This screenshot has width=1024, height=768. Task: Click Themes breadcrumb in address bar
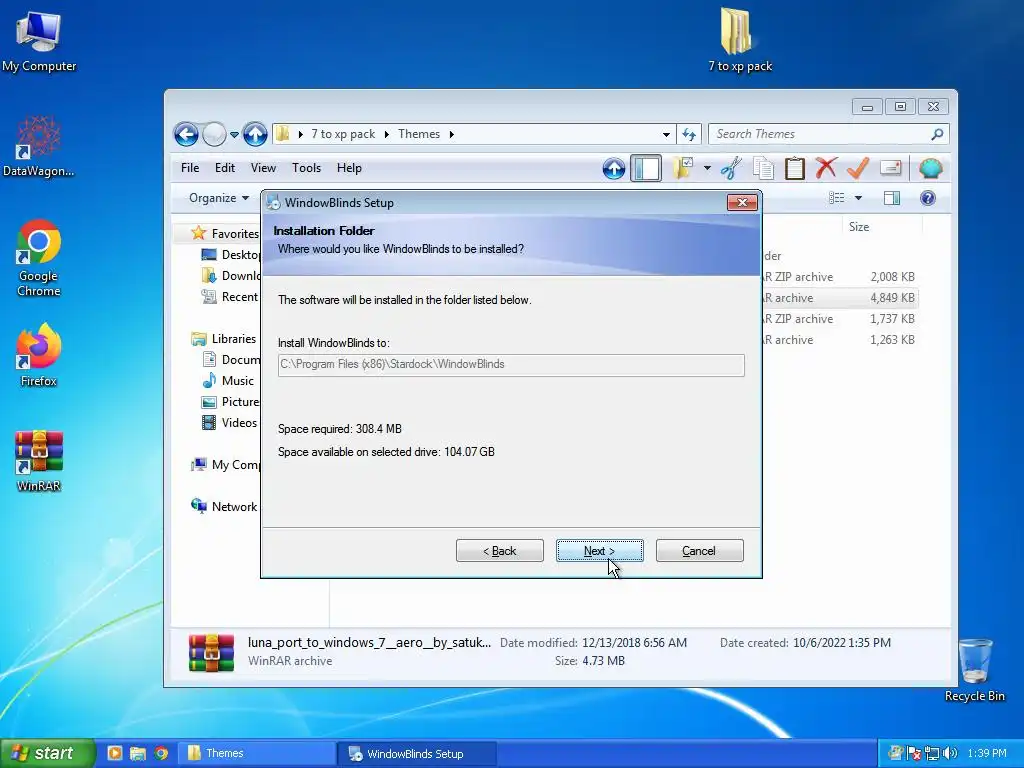click(x=419, y=134)
